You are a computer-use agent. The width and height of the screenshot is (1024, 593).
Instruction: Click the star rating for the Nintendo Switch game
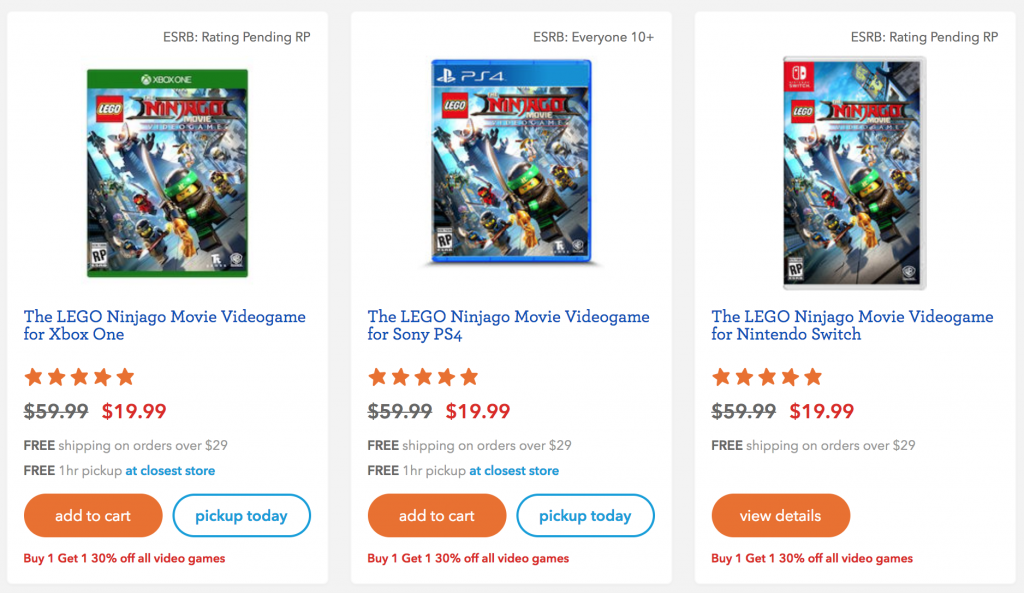[767, 377]
